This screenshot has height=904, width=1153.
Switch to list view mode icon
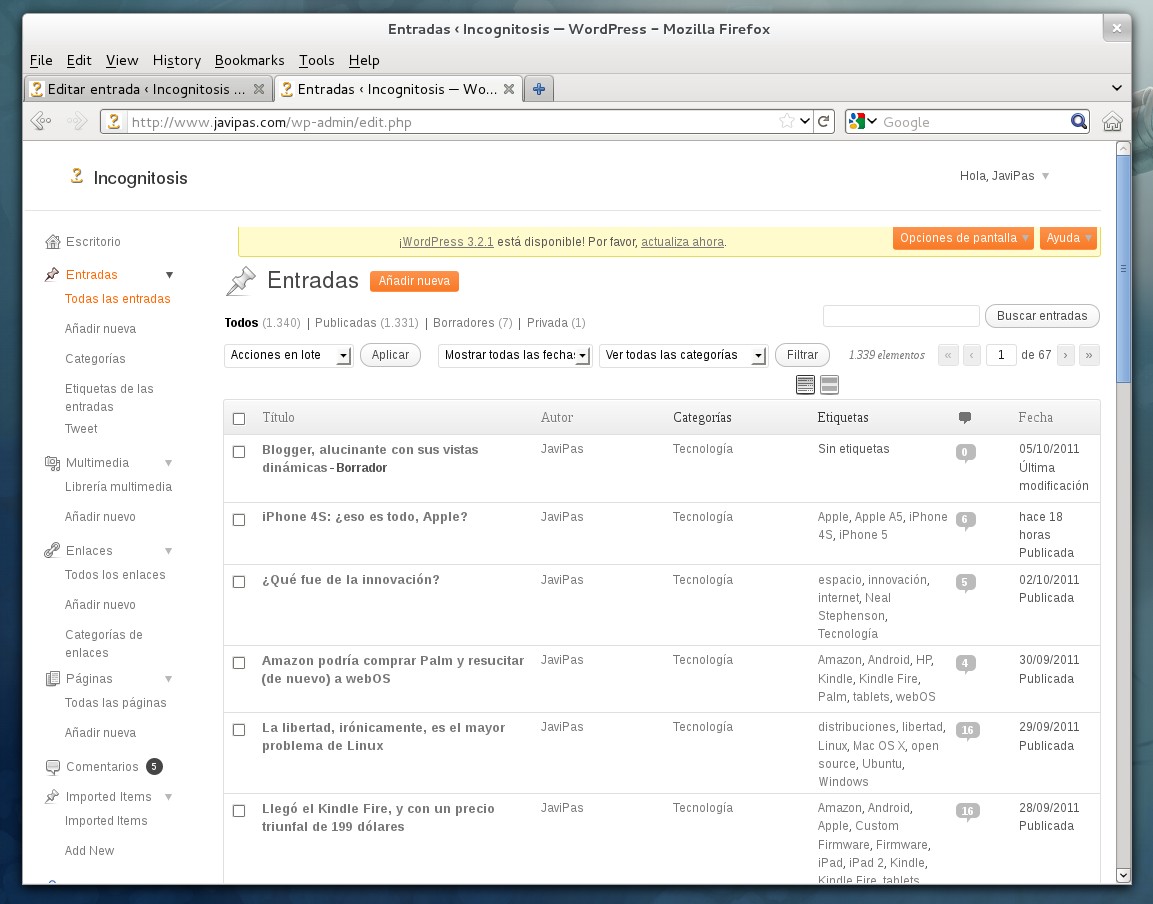805,385
